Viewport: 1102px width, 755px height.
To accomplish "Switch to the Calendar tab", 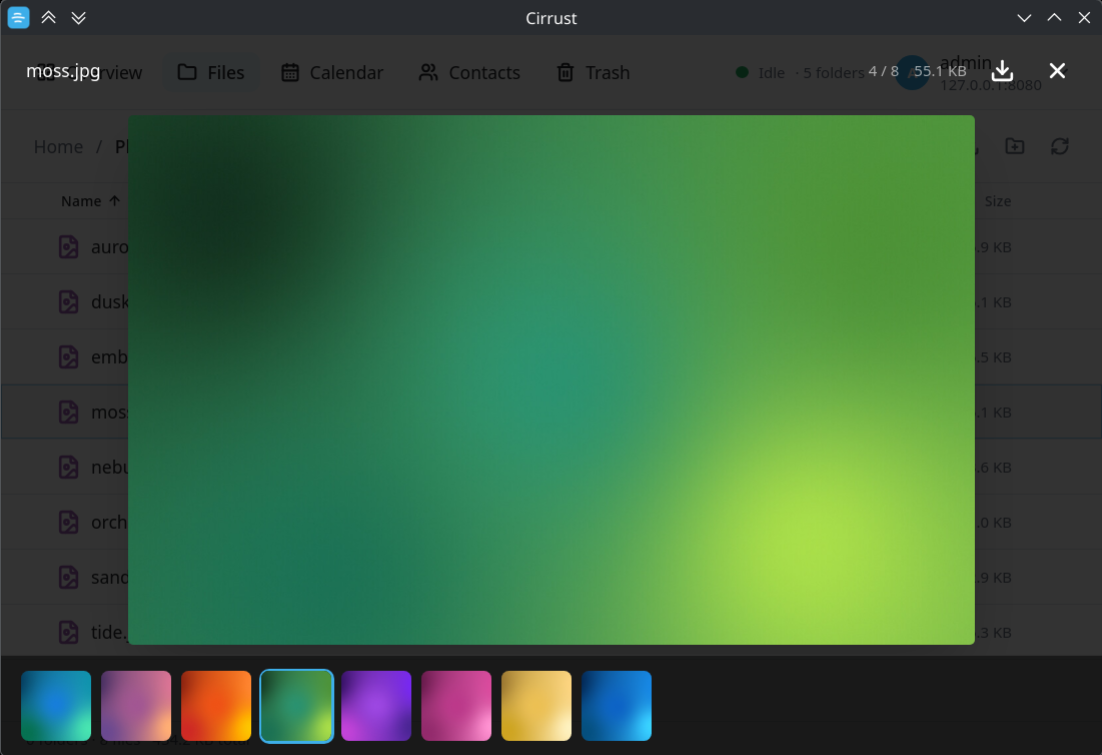I will 332,72.
